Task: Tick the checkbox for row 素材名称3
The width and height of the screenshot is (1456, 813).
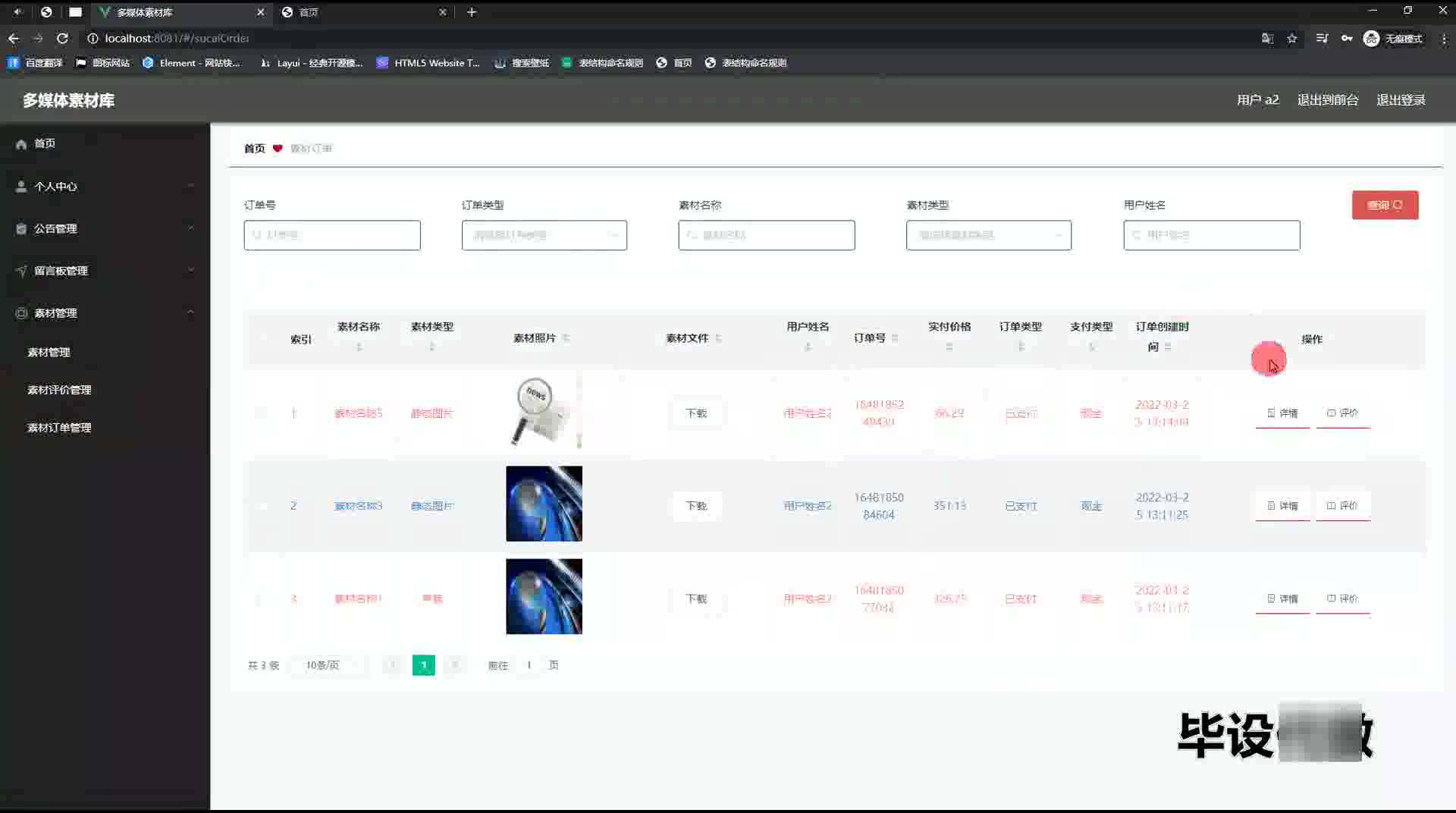Action: click(x=261, y=506)
